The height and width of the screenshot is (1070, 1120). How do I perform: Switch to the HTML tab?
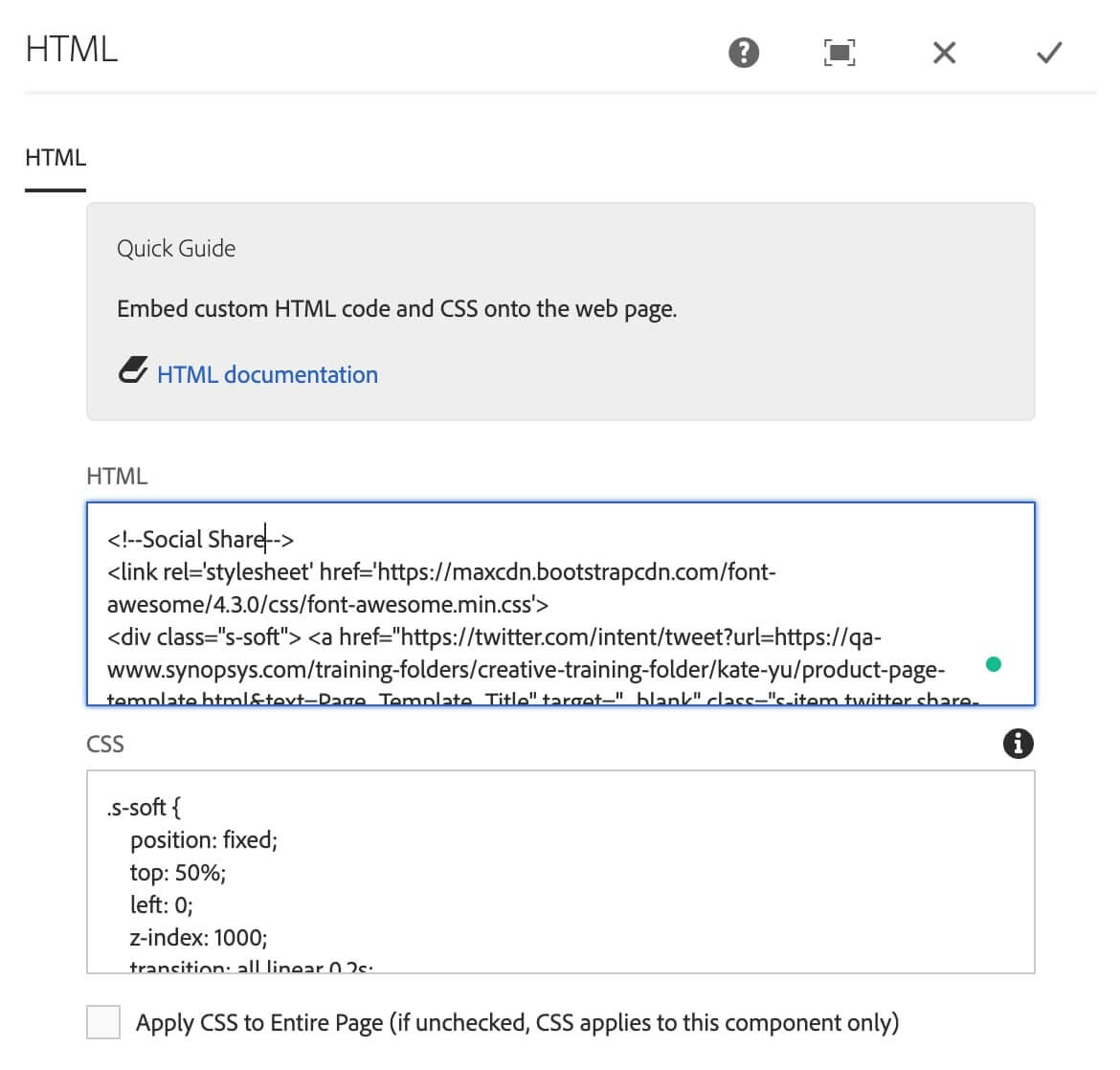coord(56,158)
